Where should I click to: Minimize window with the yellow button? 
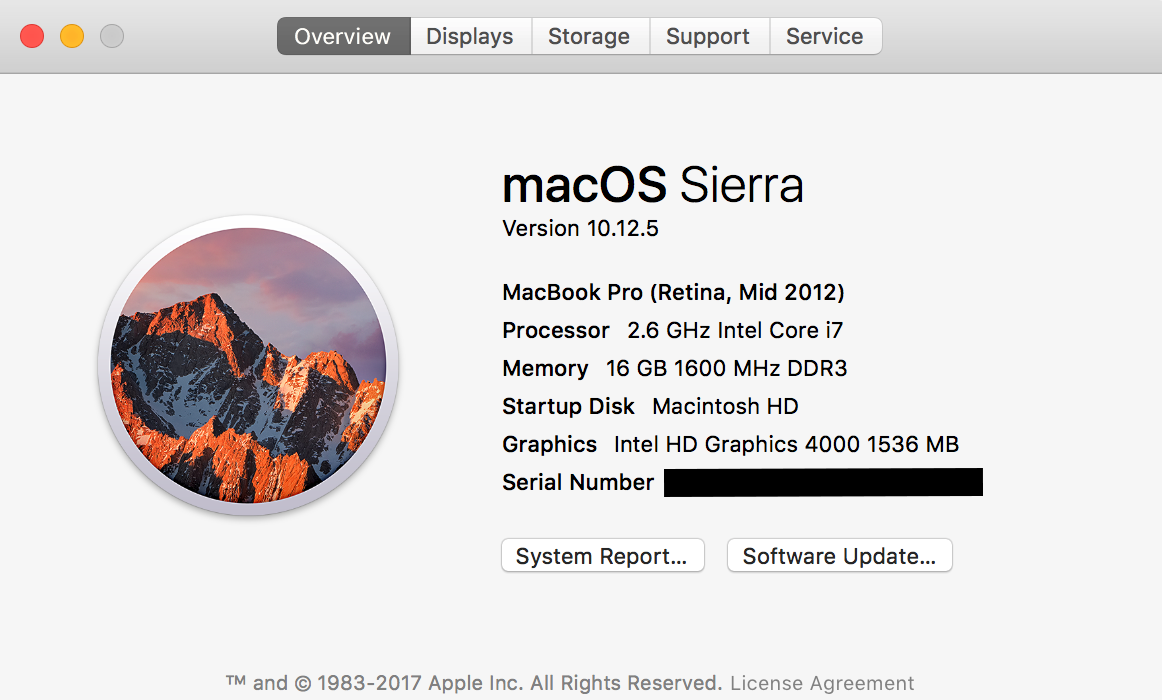(x=72, y=37)
